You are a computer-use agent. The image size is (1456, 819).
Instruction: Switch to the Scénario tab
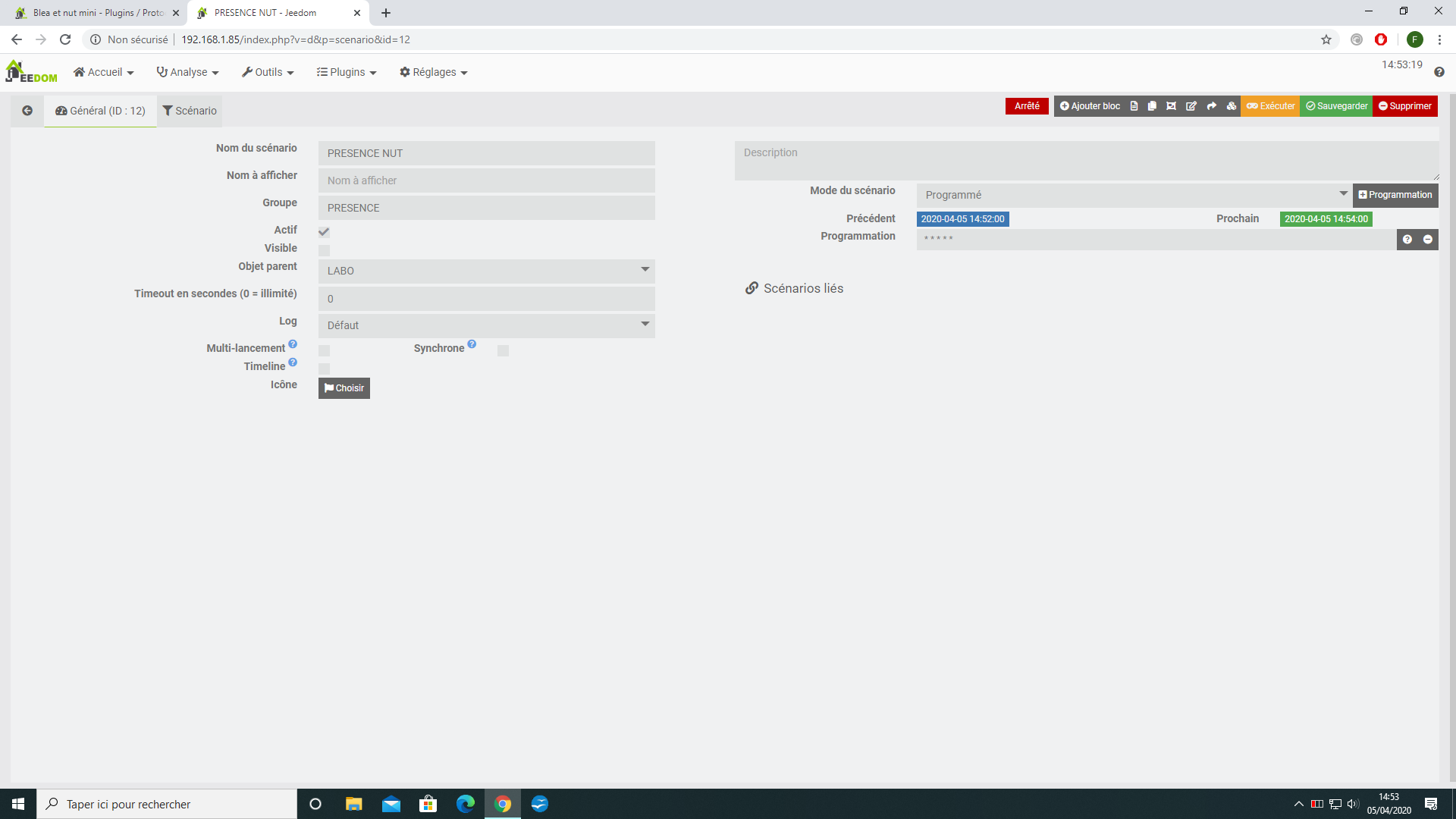190,111
